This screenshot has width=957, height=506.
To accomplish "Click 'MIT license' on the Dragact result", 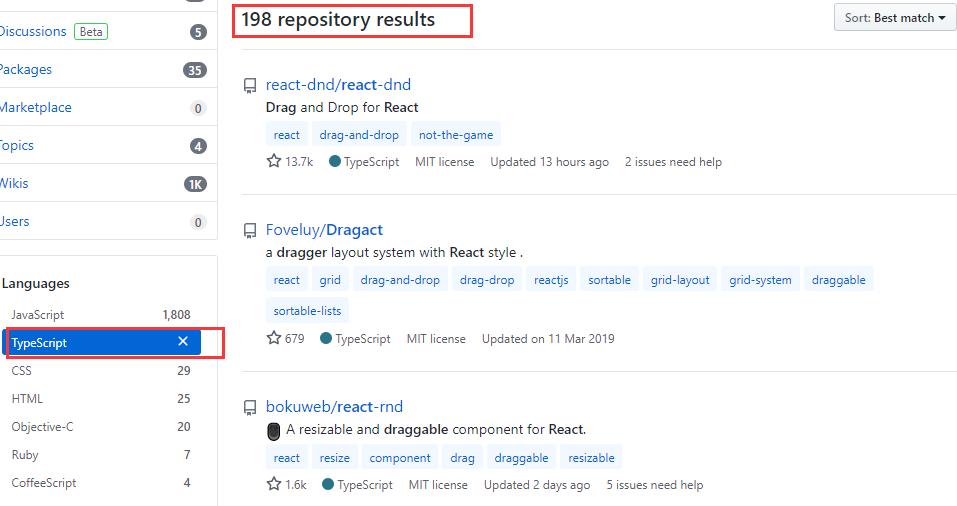I will tap(436, 339).
